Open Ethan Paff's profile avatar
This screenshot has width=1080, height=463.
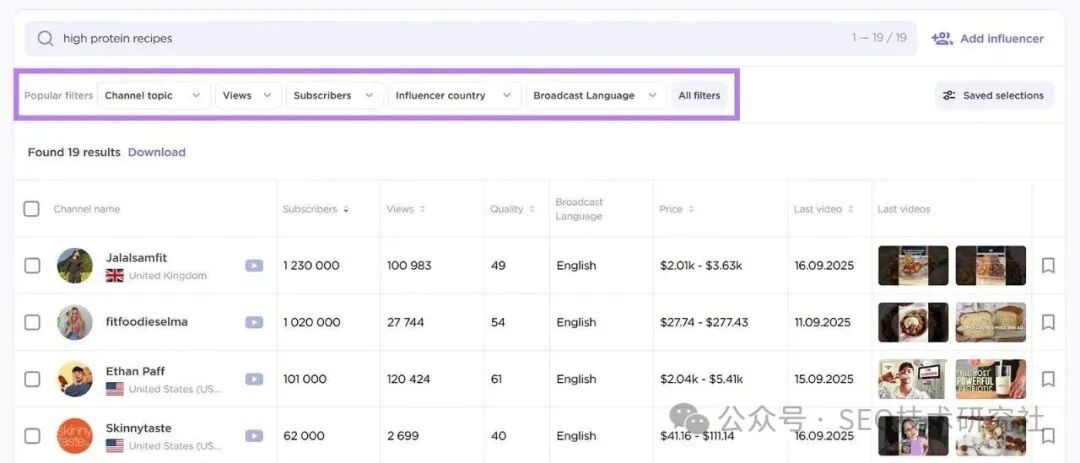click(x=75, y=379)
